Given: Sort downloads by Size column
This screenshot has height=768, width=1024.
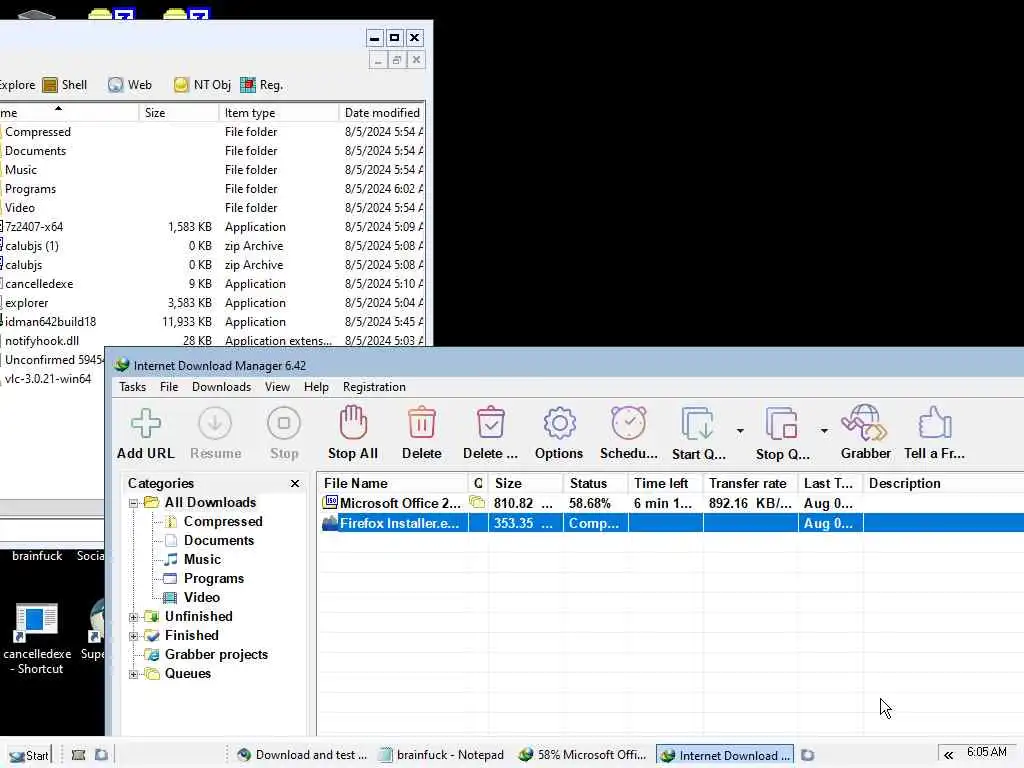Looking at the screenshot, I should coord(526,483).
